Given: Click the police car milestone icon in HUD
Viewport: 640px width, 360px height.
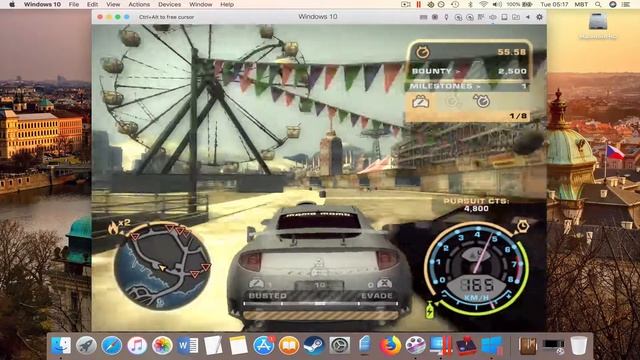Looking at the screenshot, I should [x=420, y=101].
